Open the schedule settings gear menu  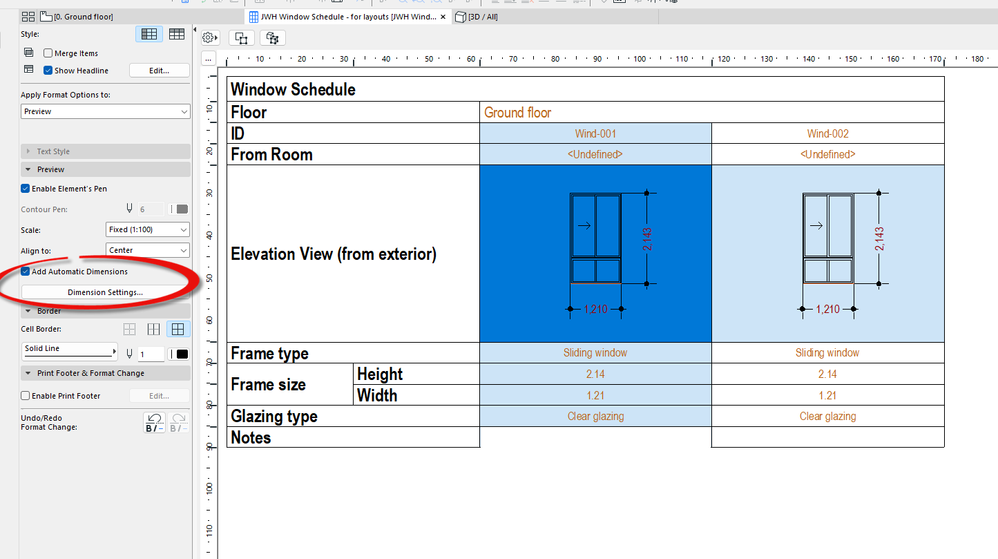coord(209,38)
